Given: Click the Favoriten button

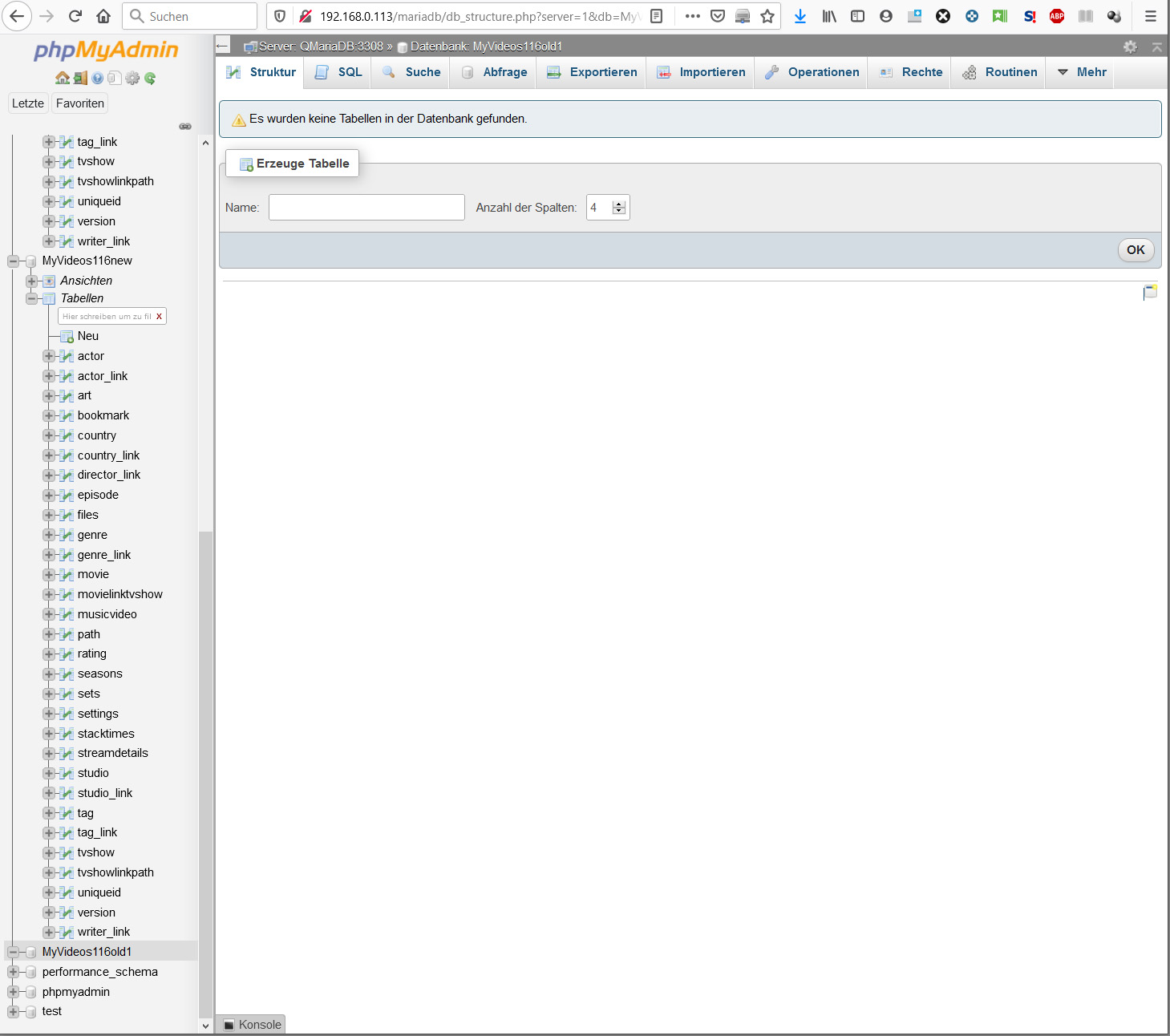Looking at the screenshot, I should [x=80, y=103].
